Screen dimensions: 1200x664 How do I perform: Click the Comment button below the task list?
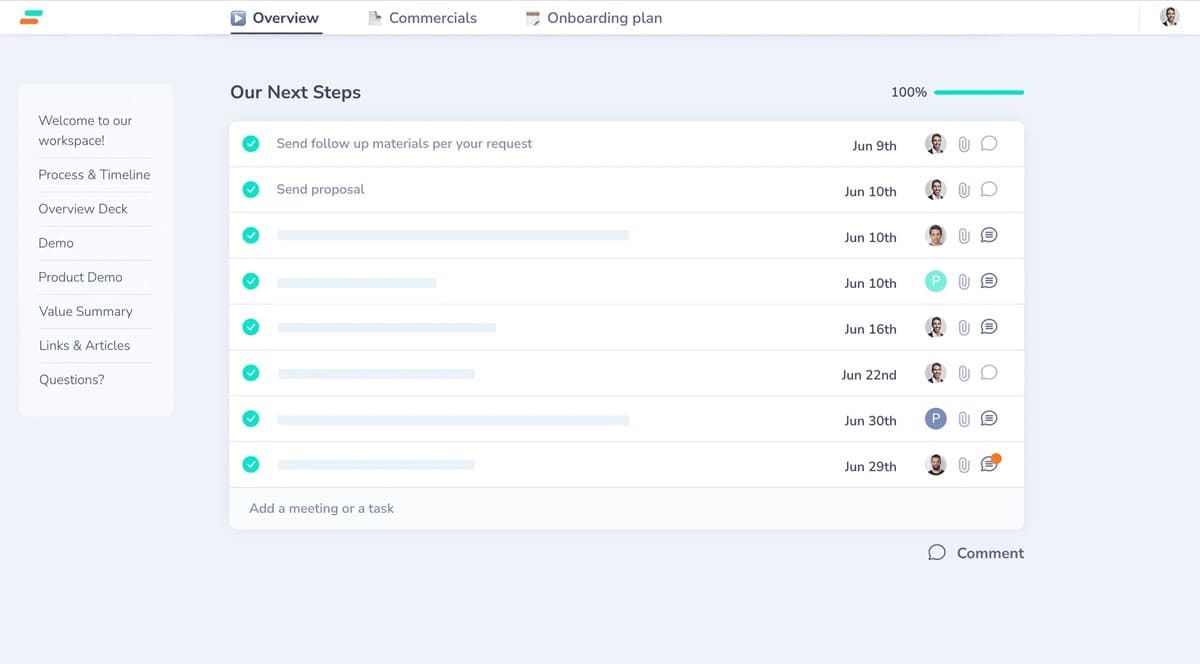976,553
